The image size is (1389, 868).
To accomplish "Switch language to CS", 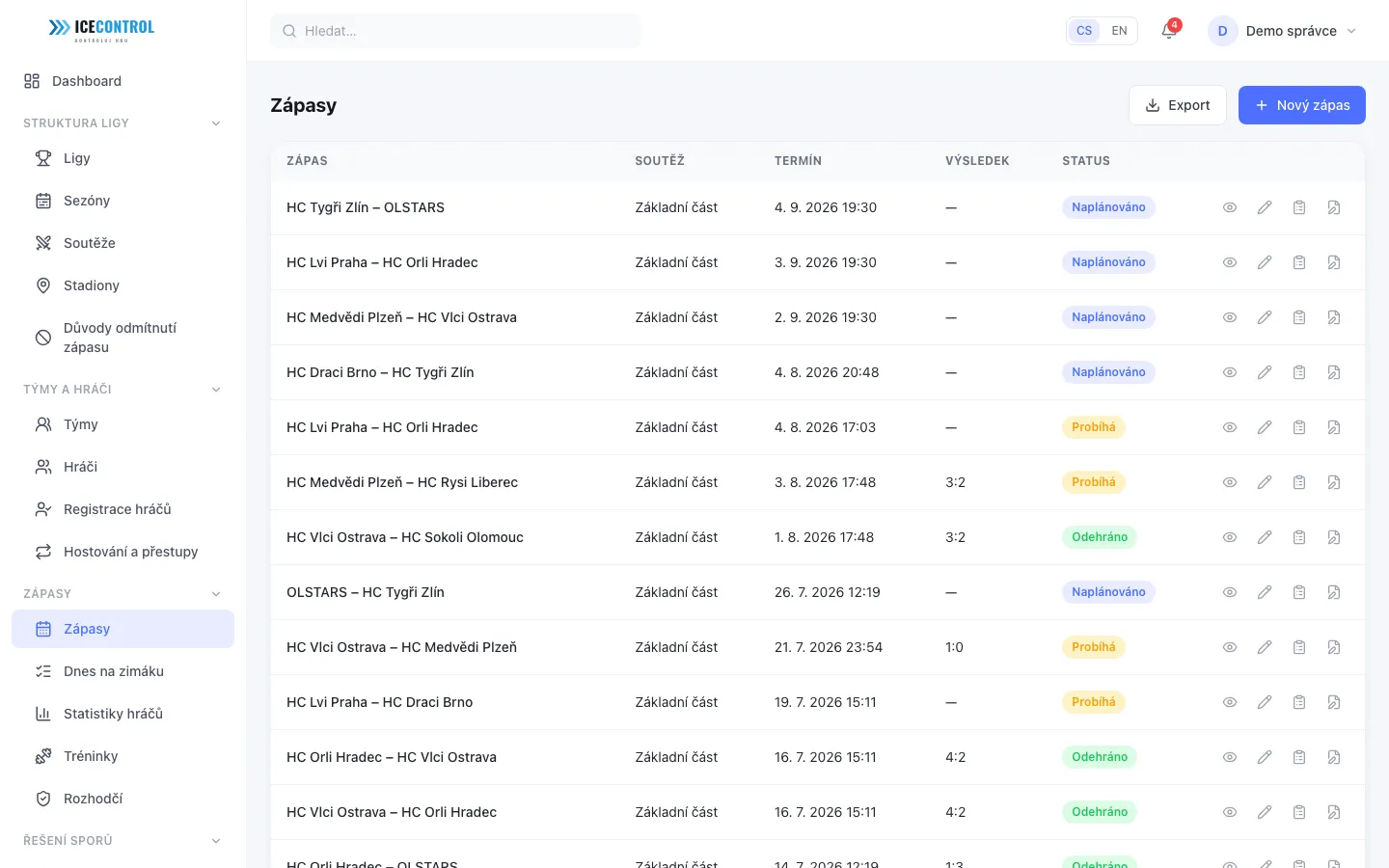I will (x=1084, y=31).
